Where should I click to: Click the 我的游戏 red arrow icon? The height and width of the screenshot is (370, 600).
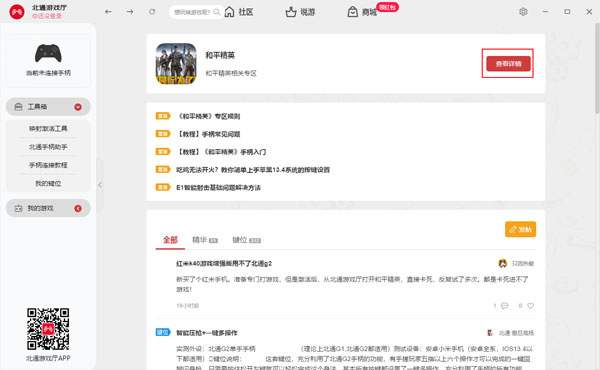point(78,209)
